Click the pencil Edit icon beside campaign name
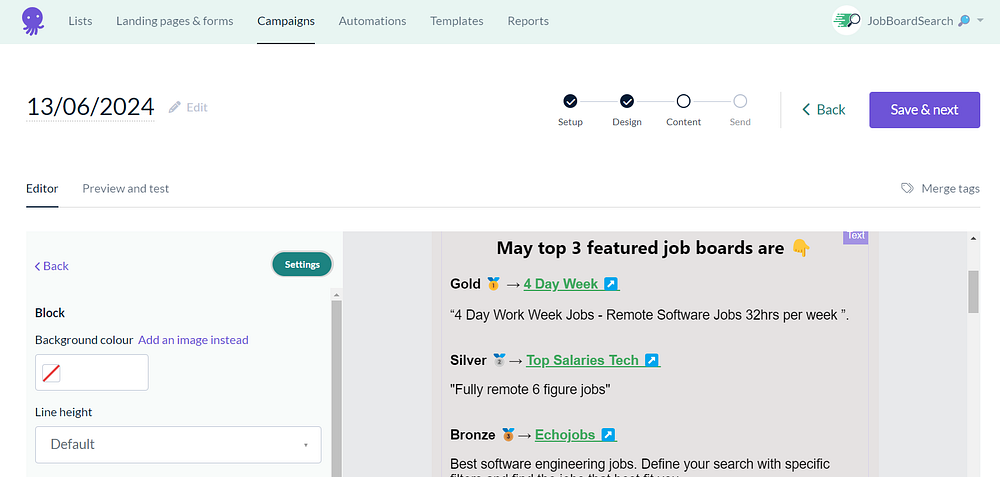Screen dimensions: 1000x477 [x=175, y=107]
